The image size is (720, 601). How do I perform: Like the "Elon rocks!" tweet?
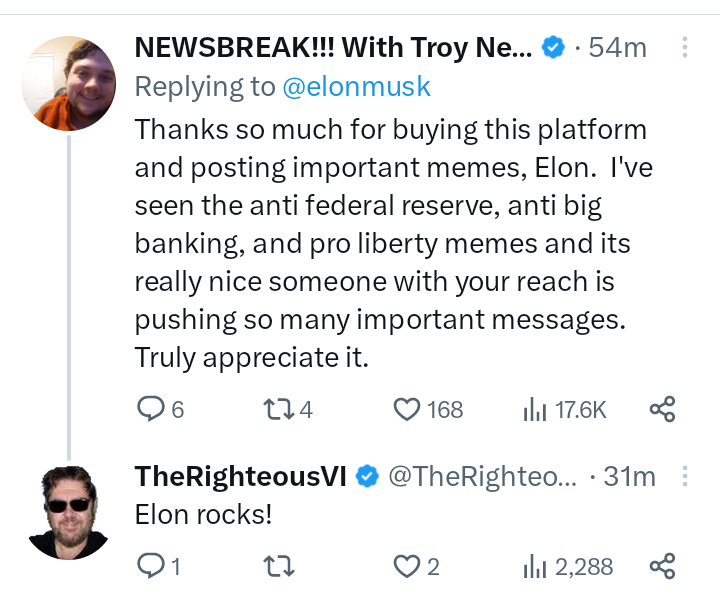407,567
